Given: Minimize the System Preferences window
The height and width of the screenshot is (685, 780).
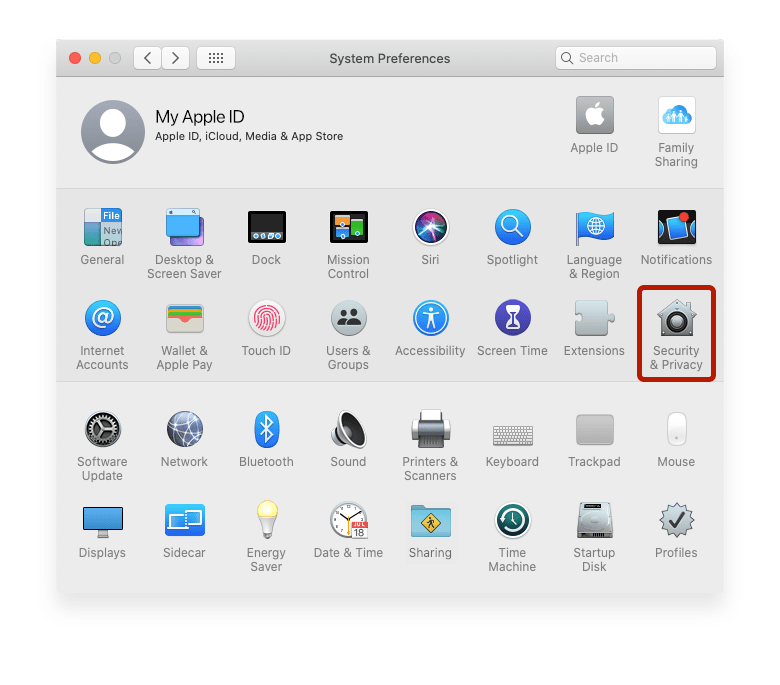Looking at the screenshot, I should (x=95, y=58).
